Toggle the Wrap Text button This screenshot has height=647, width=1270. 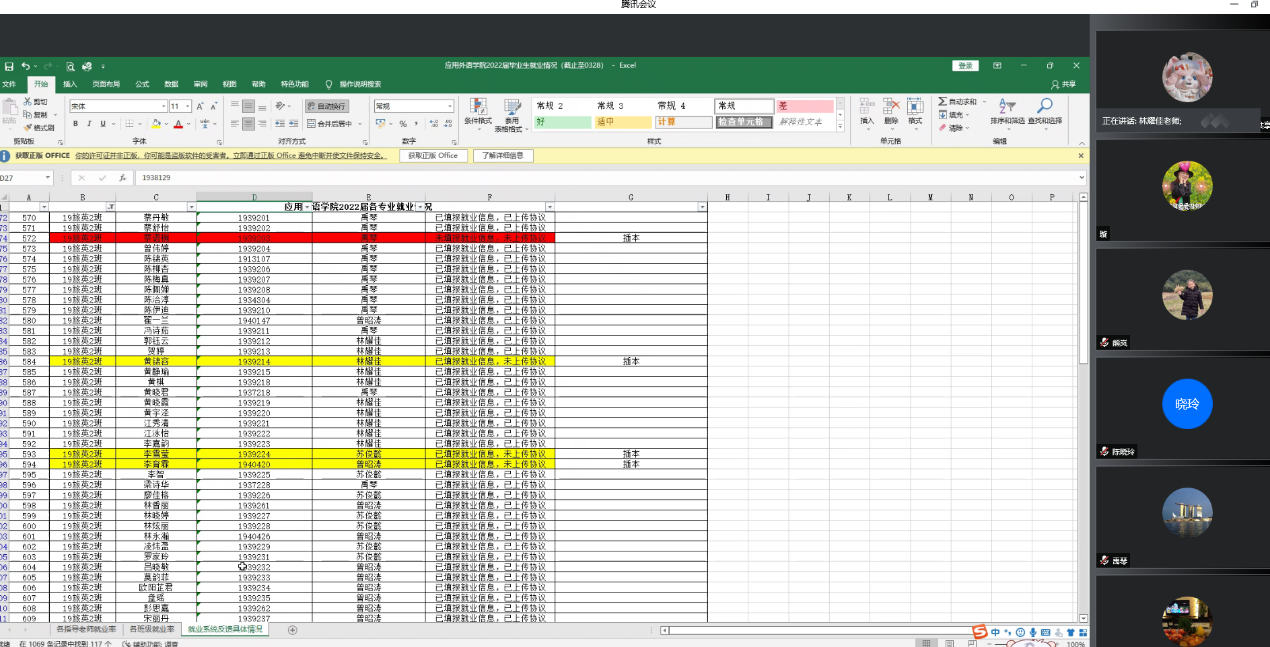click(326, 106)
